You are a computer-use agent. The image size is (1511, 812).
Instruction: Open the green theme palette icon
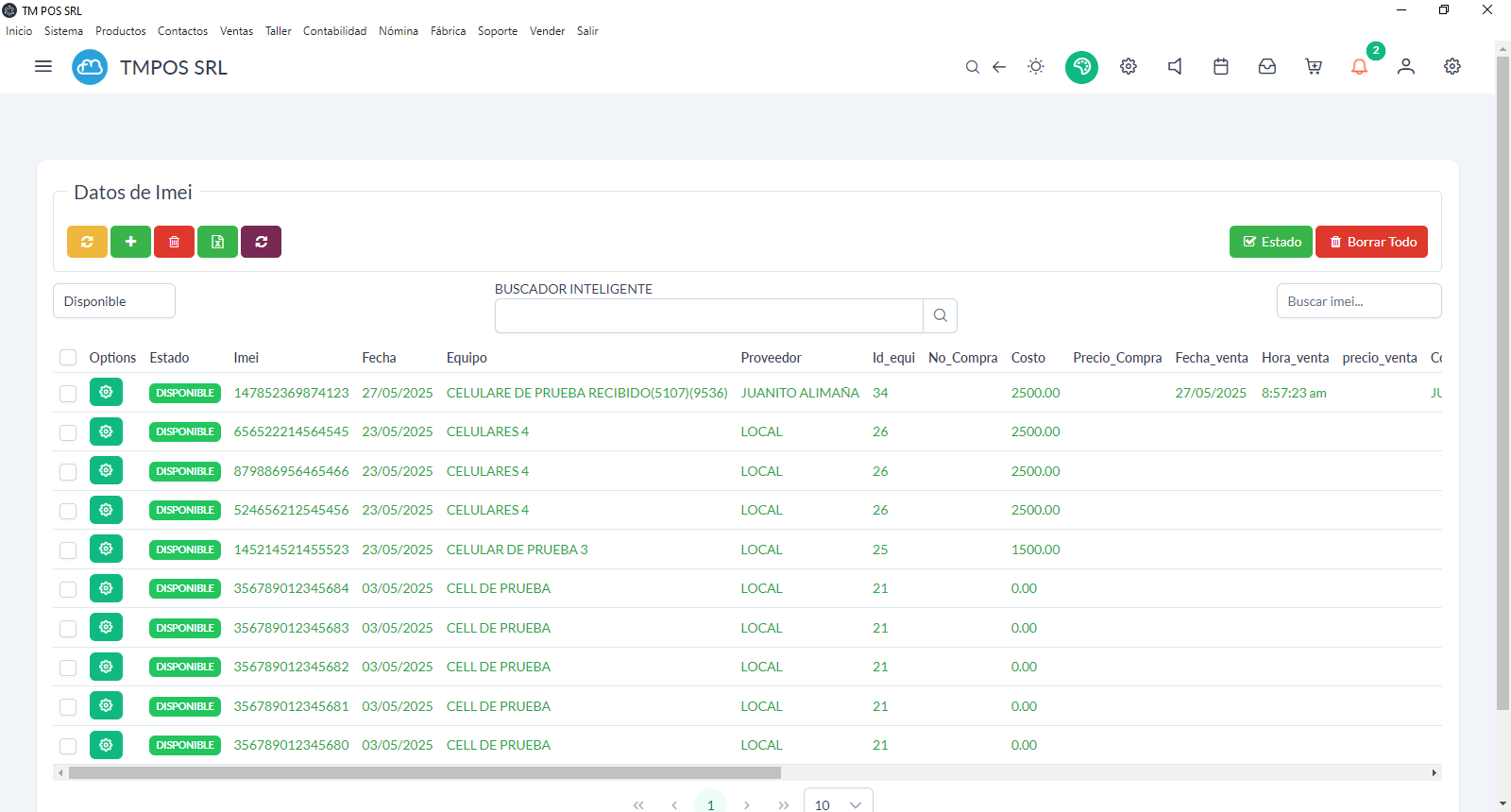point(1082,67)
